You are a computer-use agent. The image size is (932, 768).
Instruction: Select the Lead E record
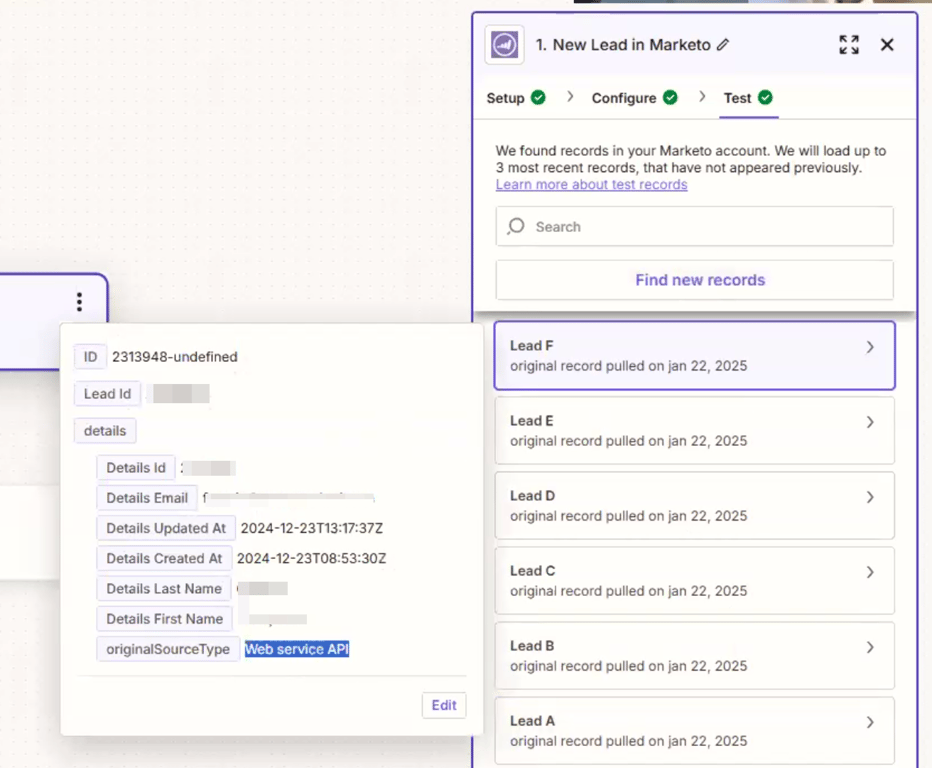click(694, 430)
